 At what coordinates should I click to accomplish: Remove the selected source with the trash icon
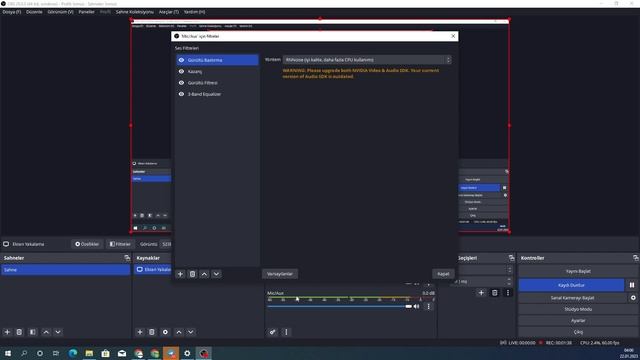click(152, 332)
